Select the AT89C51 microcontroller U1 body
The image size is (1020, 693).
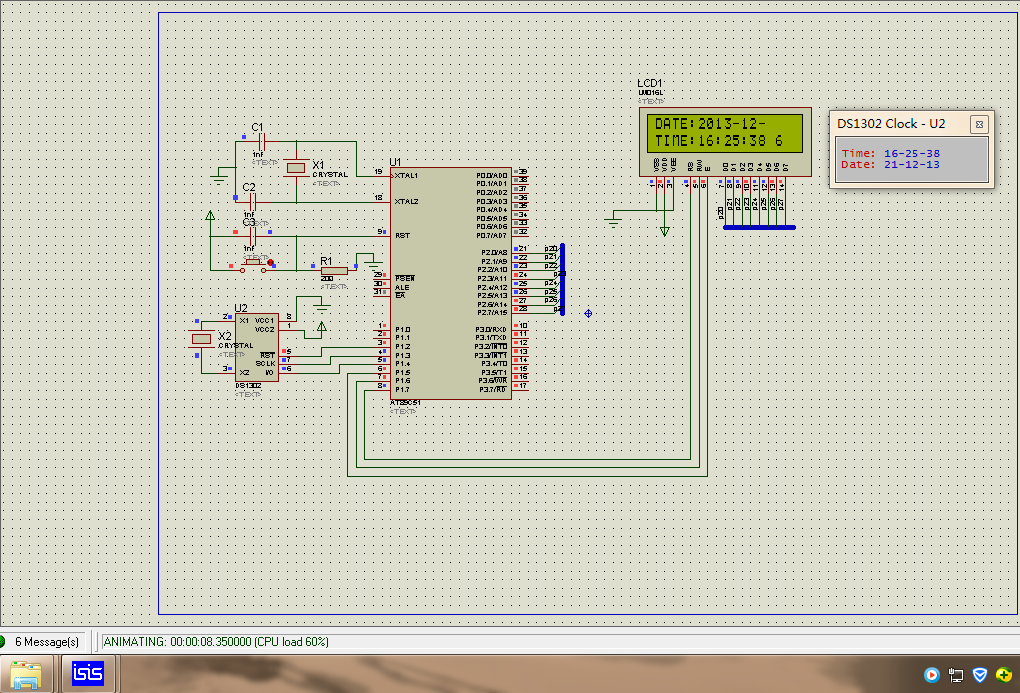451,284
